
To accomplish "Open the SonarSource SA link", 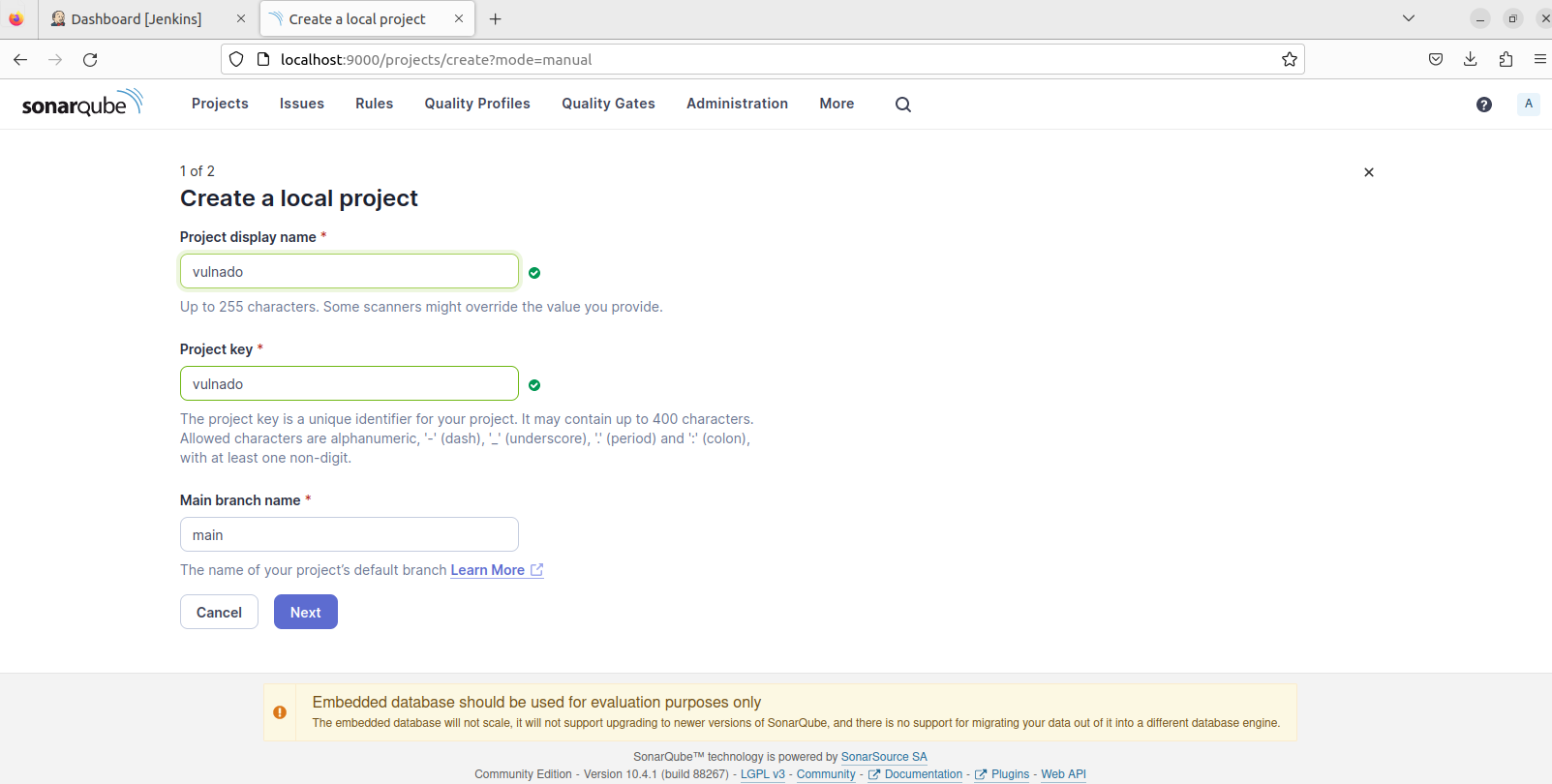I will 884,757.
